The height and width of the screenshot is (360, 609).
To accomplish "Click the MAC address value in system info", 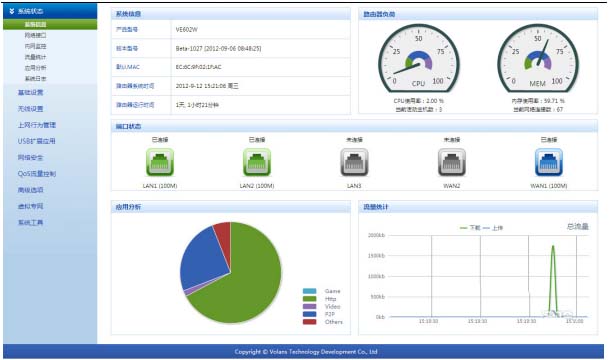I will point(198,67).
